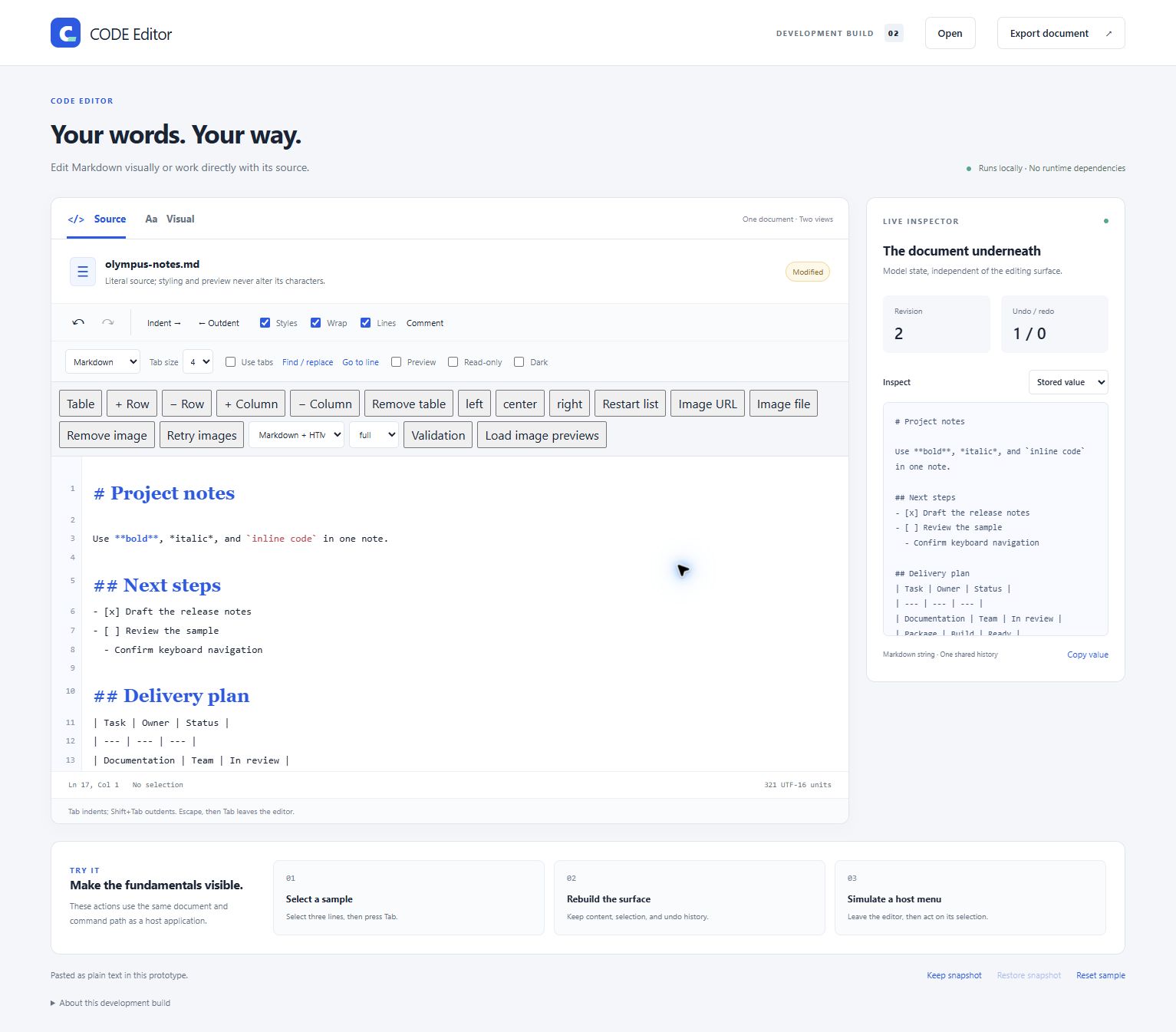
Task: Click the + Column button
Action: [252, 404]
